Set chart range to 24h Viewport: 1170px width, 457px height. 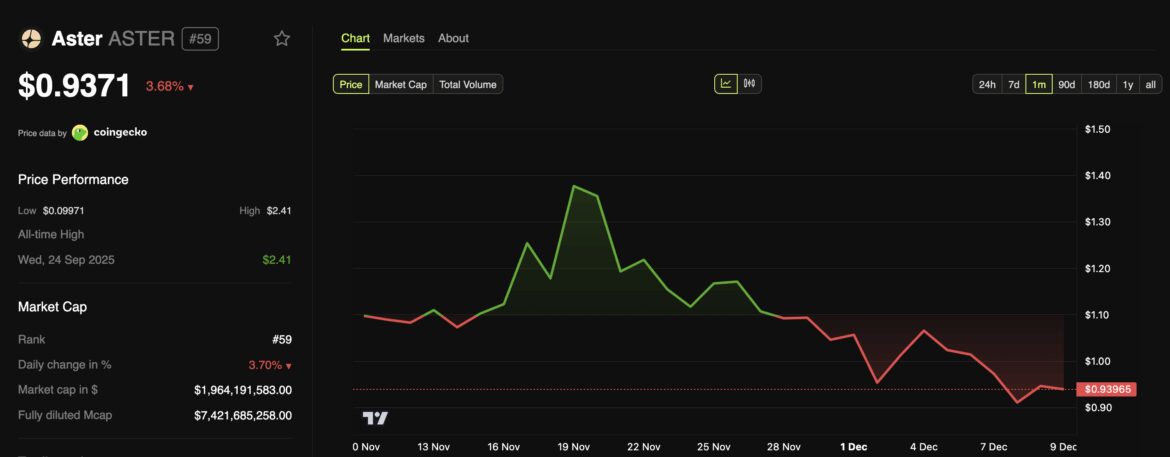pos(987,84)
